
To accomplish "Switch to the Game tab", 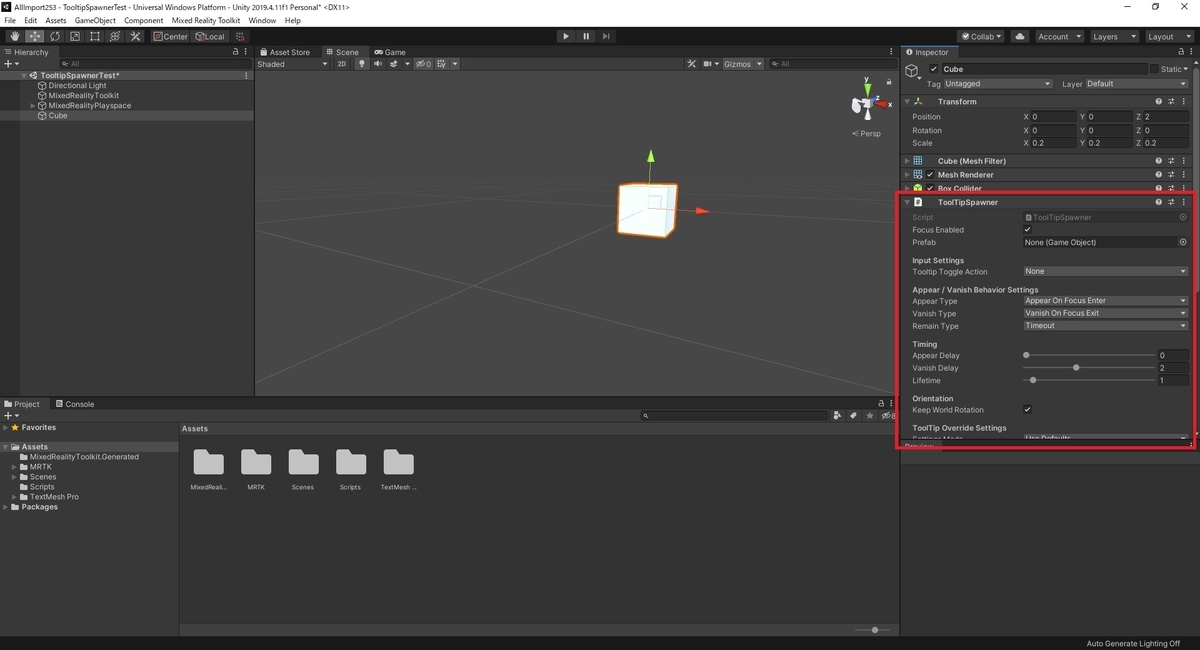I will click(390, 52).
